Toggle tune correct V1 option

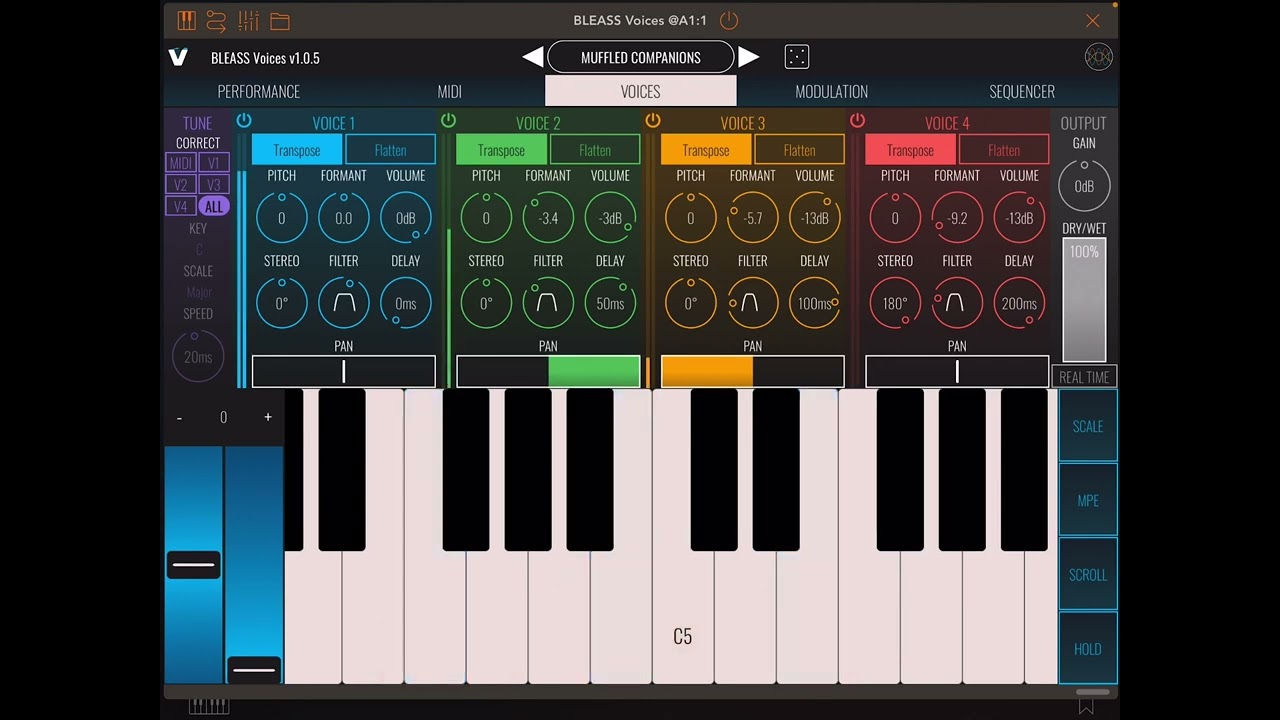click(x=214, y=163)
